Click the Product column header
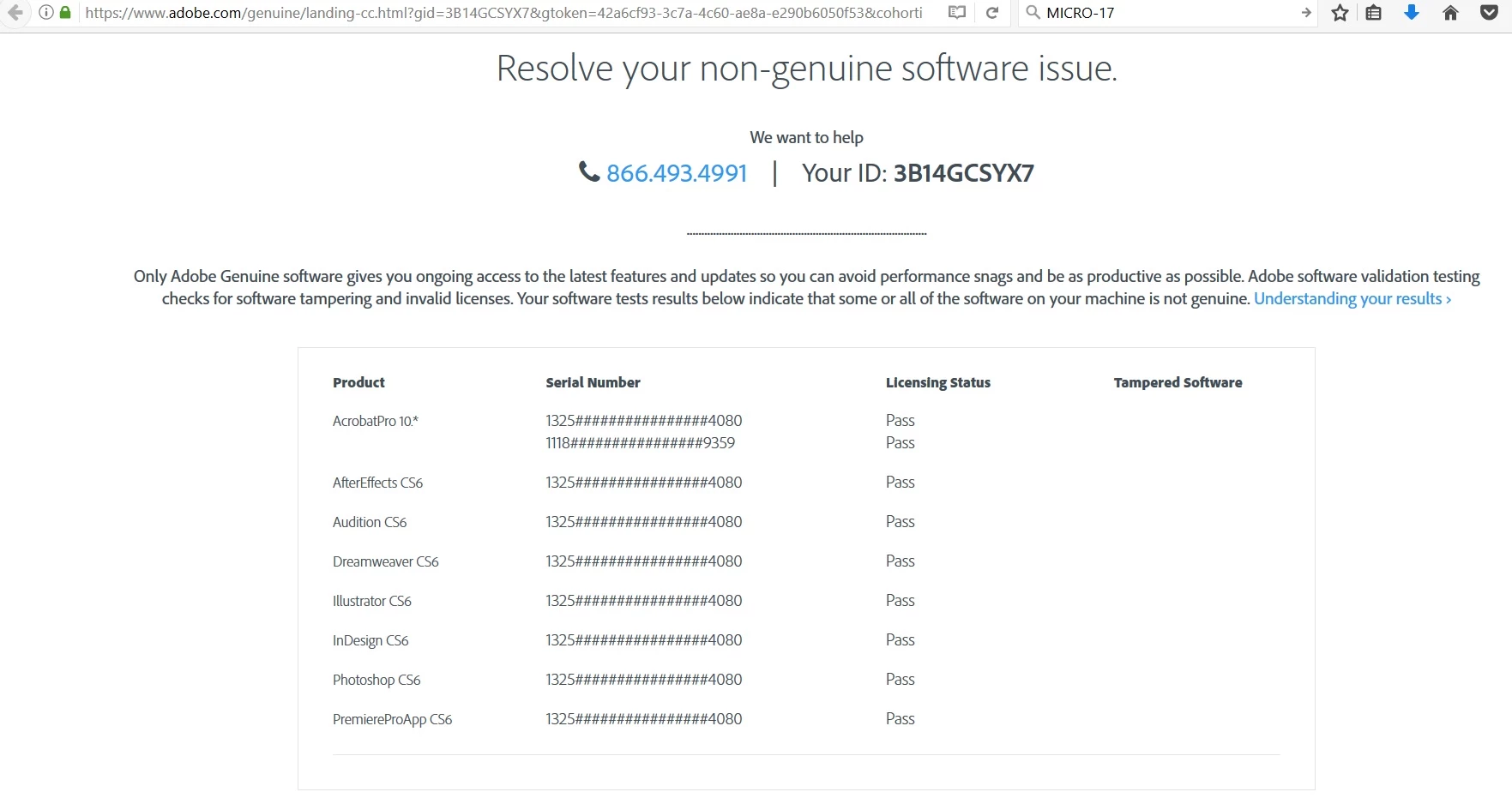Viewport: 1512px width, 804px height. (x=358, y=382)
